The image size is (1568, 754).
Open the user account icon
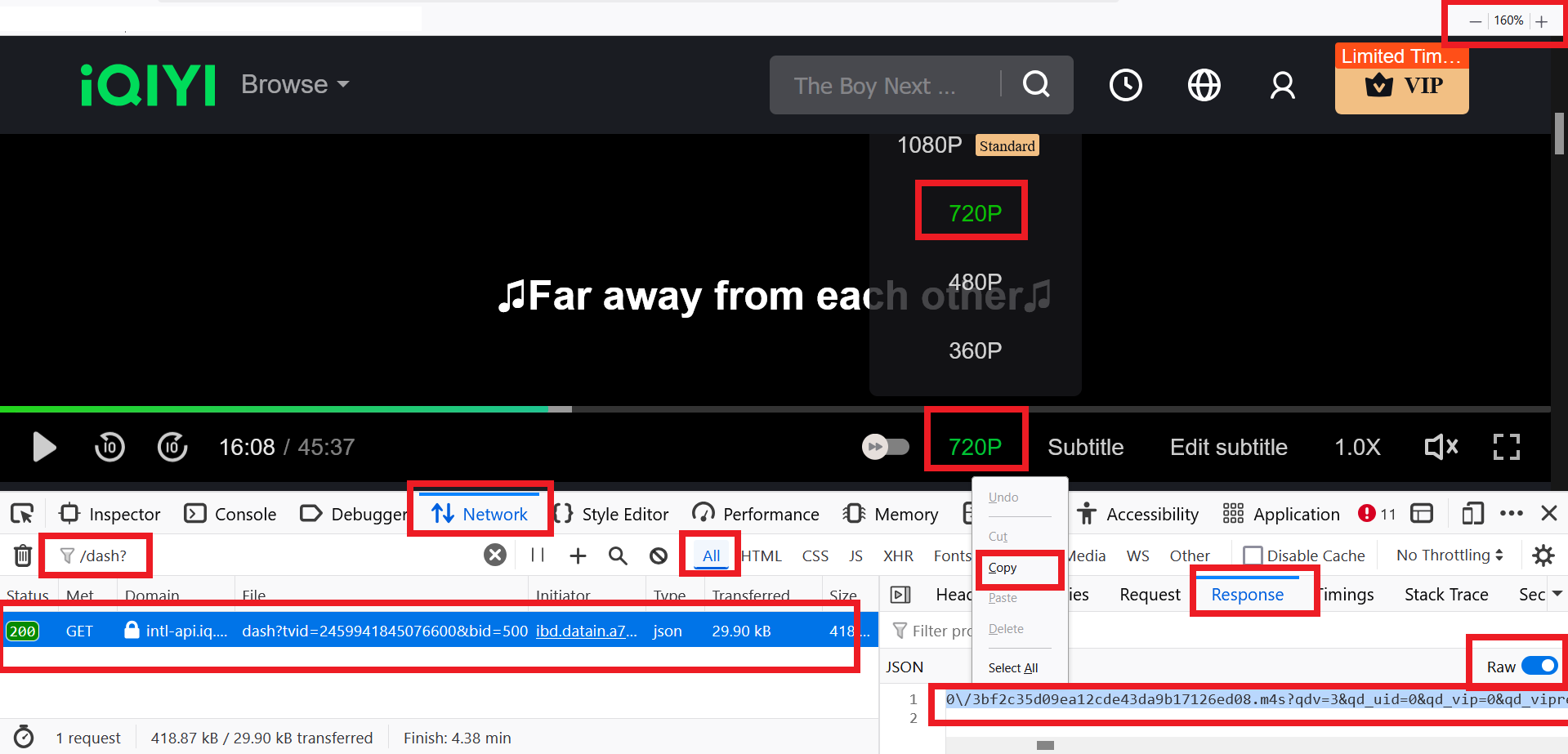point(1282,85)
